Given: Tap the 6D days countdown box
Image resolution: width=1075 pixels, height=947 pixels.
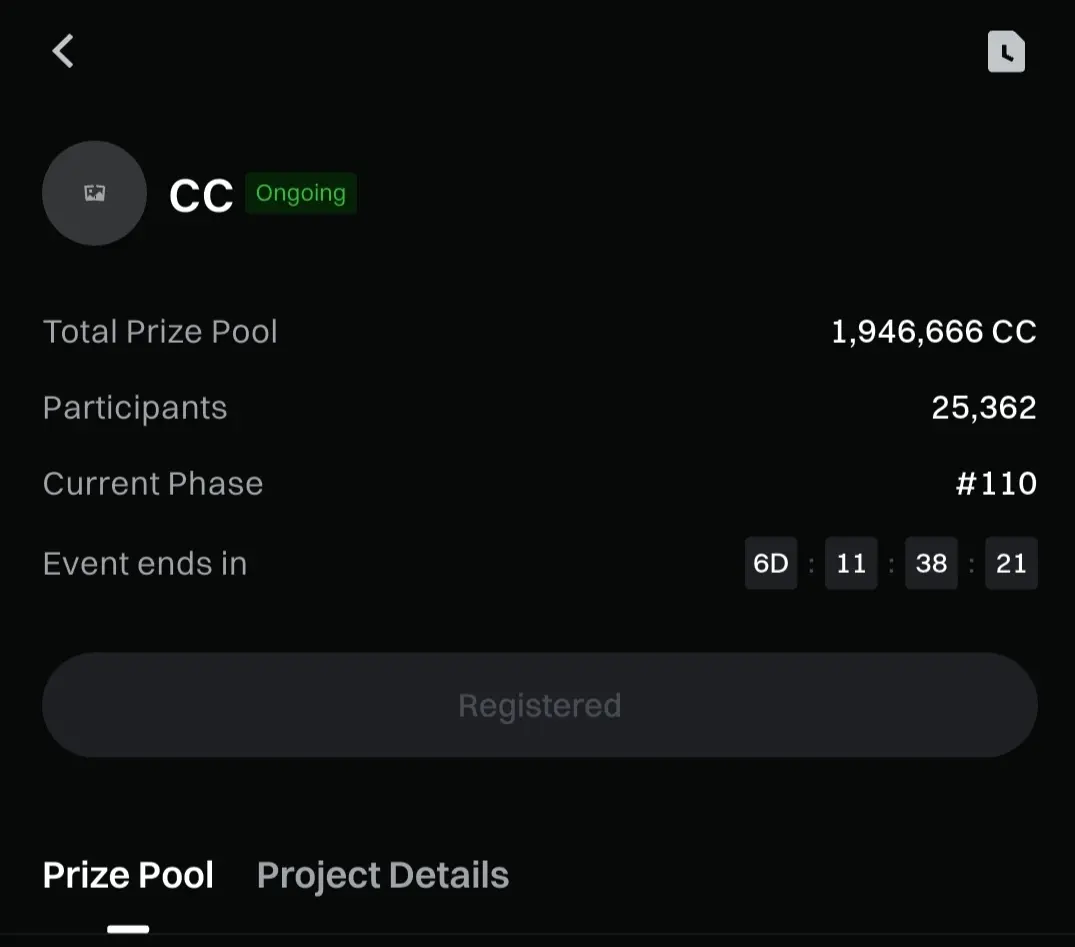Looking at the screenshot, I should (771, 564).
